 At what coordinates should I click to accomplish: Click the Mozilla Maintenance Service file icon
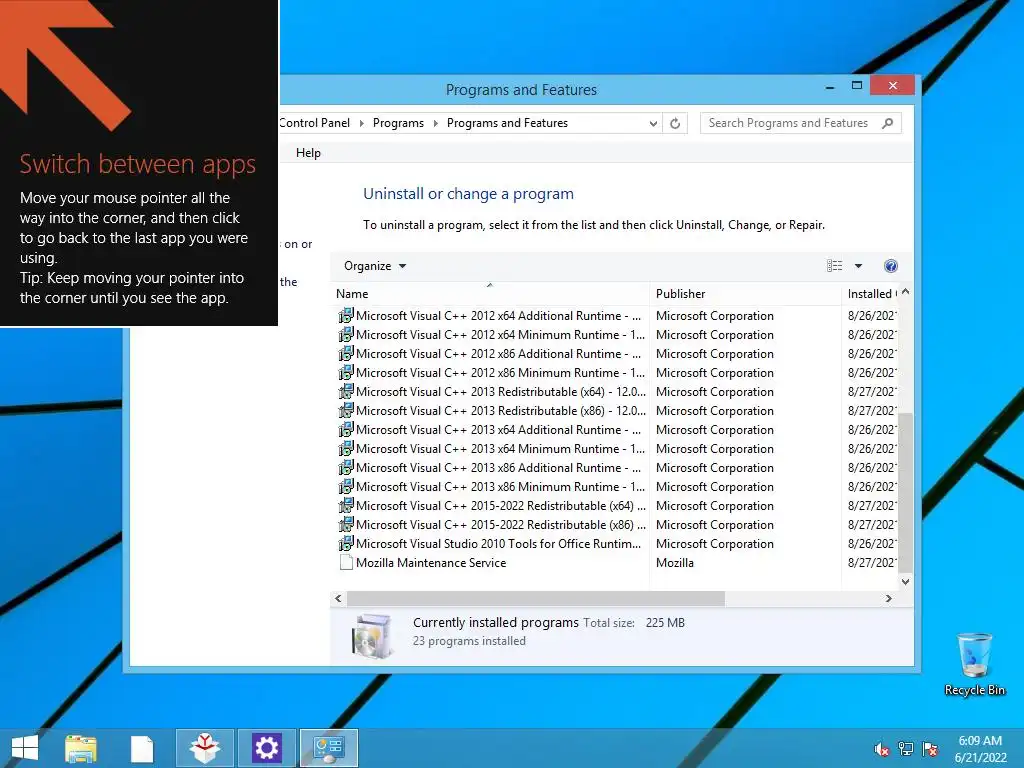coord(346,562)
